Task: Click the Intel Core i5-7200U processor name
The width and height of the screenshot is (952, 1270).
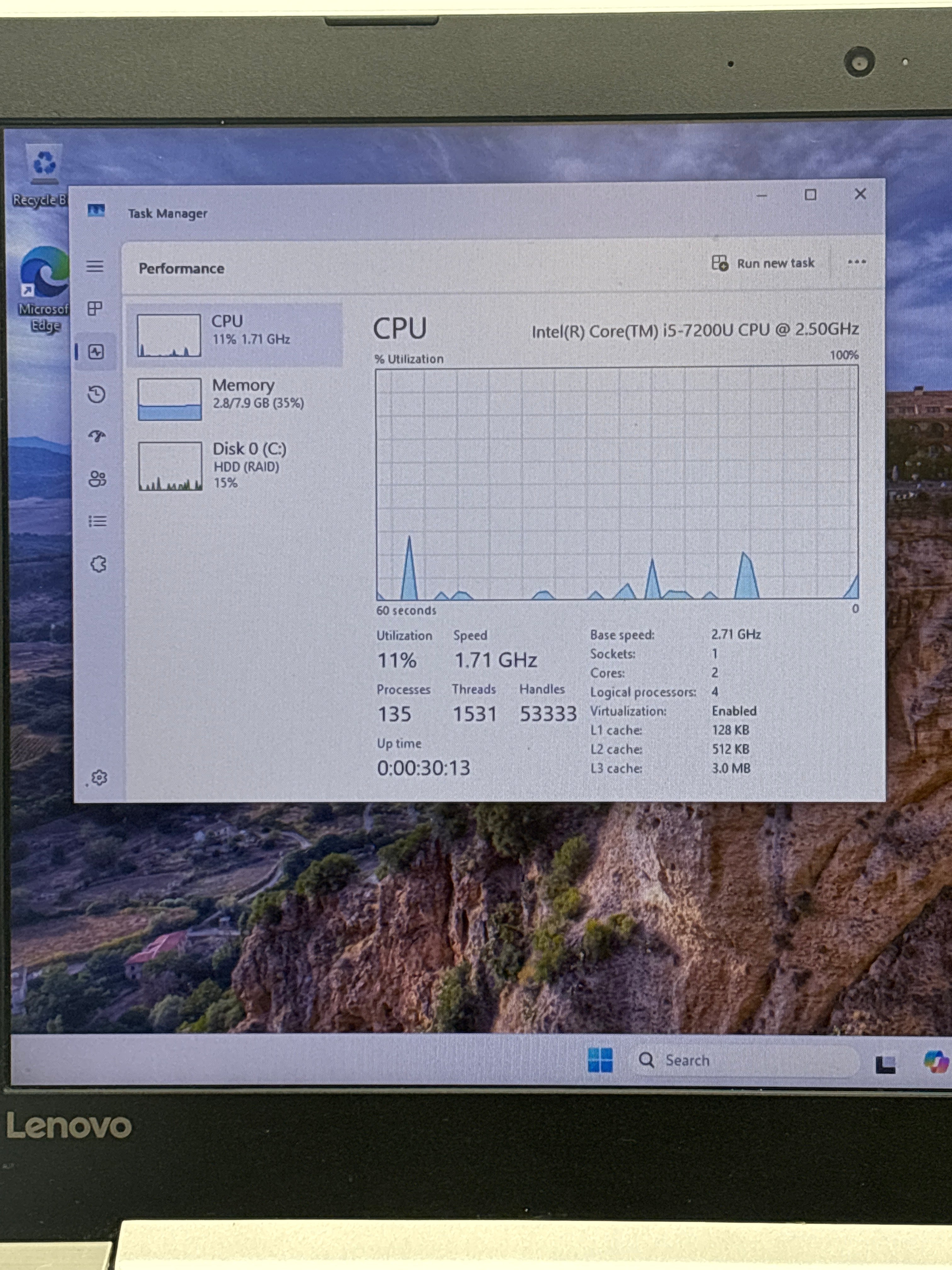Action: click(695, 330)
